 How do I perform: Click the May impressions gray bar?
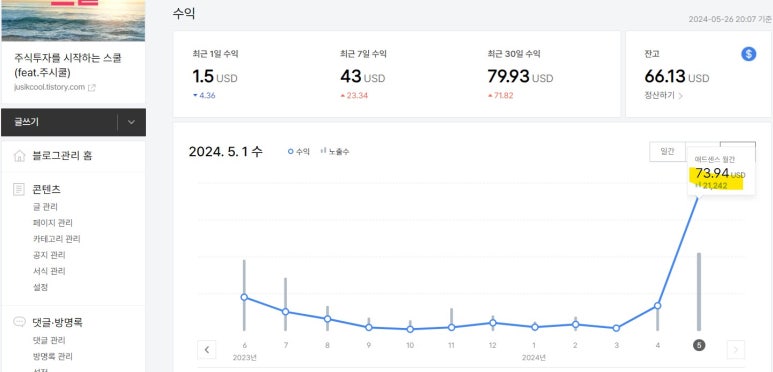(699, 292)
